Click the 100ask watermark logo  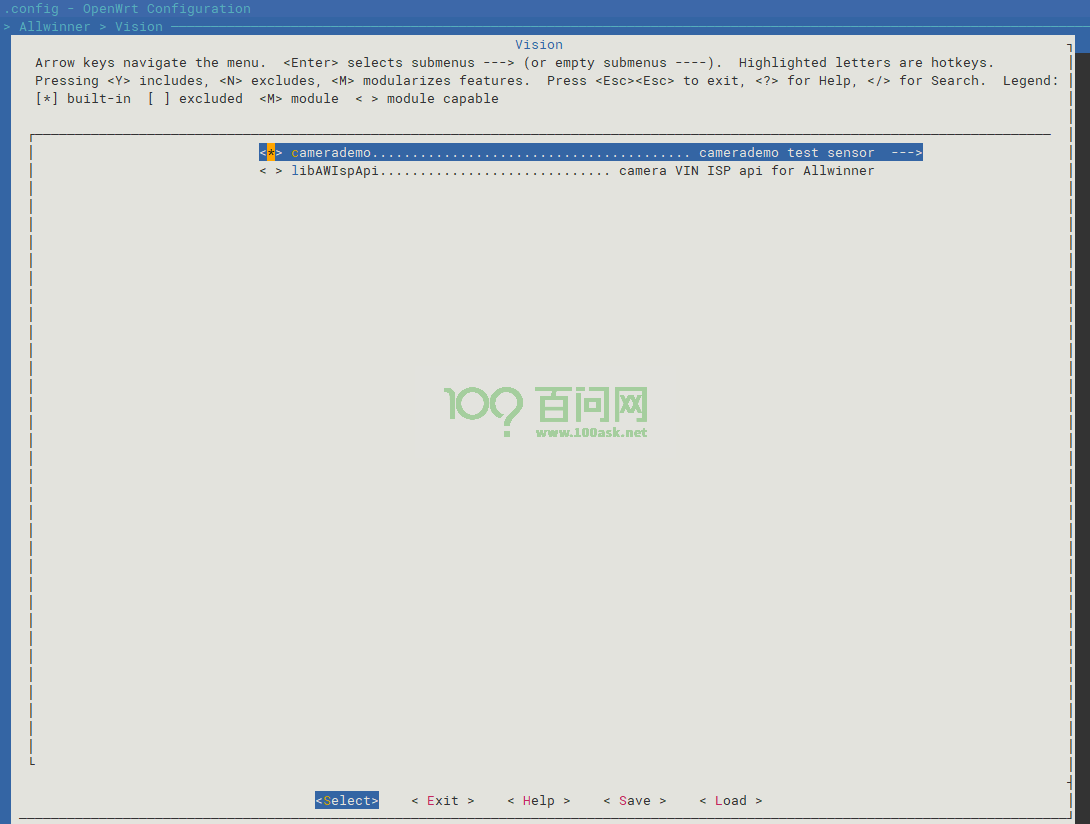coord(546,405)
